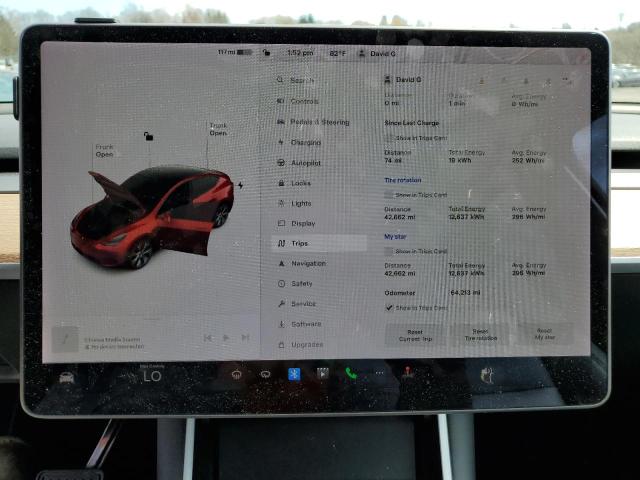This screenshot has height=480, width=640.
Task: Open Display settings
Action: tap(303, 223)
